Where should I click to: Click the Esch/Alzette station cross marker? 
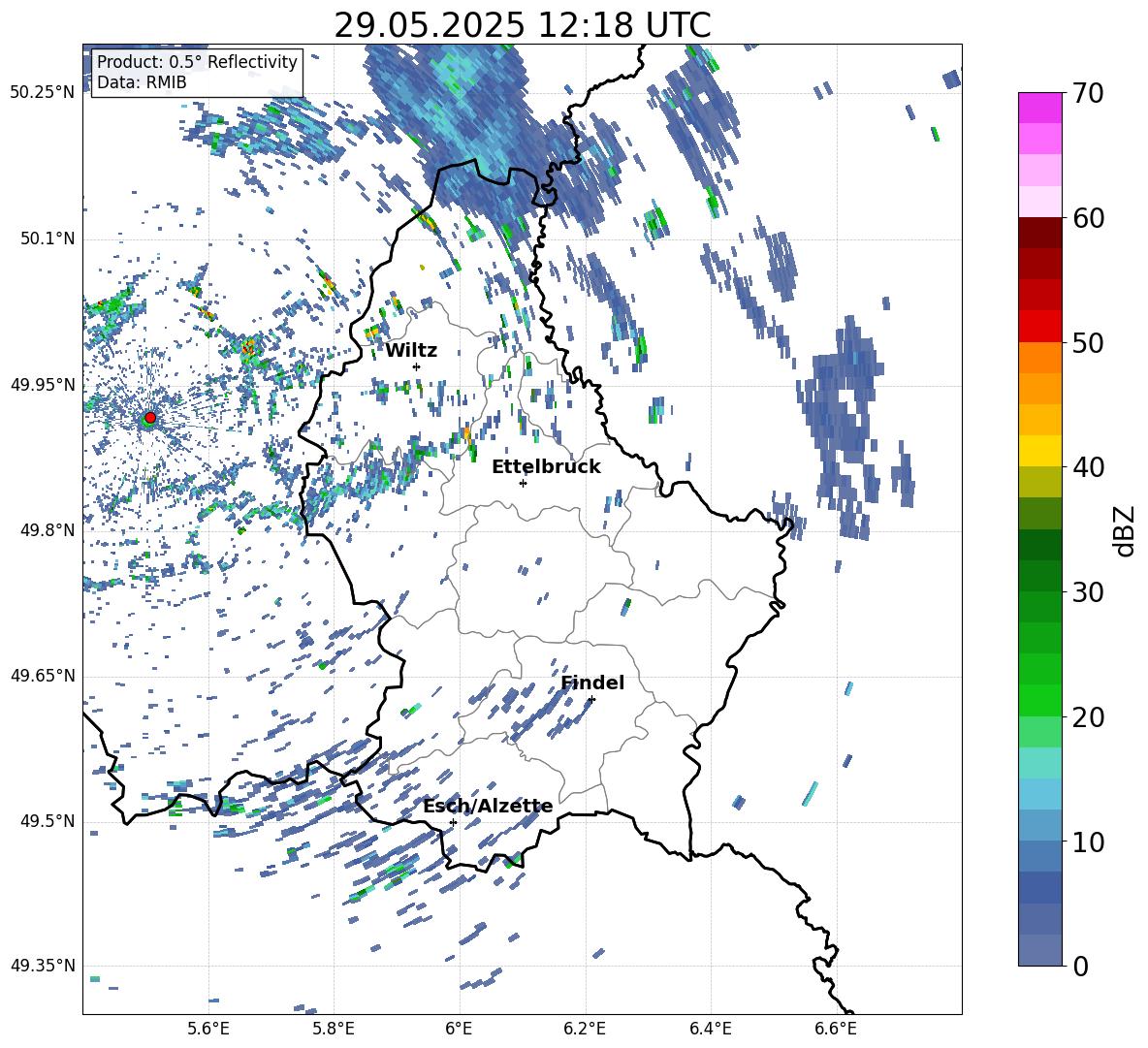pyautogui.click(x=453, y=822)
